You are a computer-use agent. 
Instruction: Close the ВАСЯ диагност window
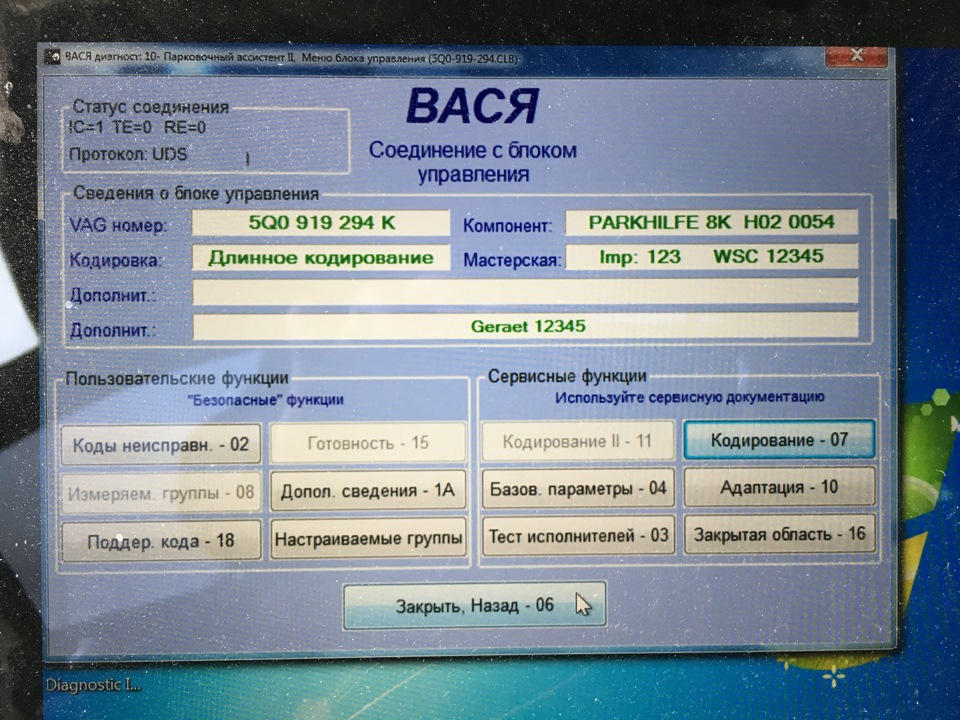[857, 56]
